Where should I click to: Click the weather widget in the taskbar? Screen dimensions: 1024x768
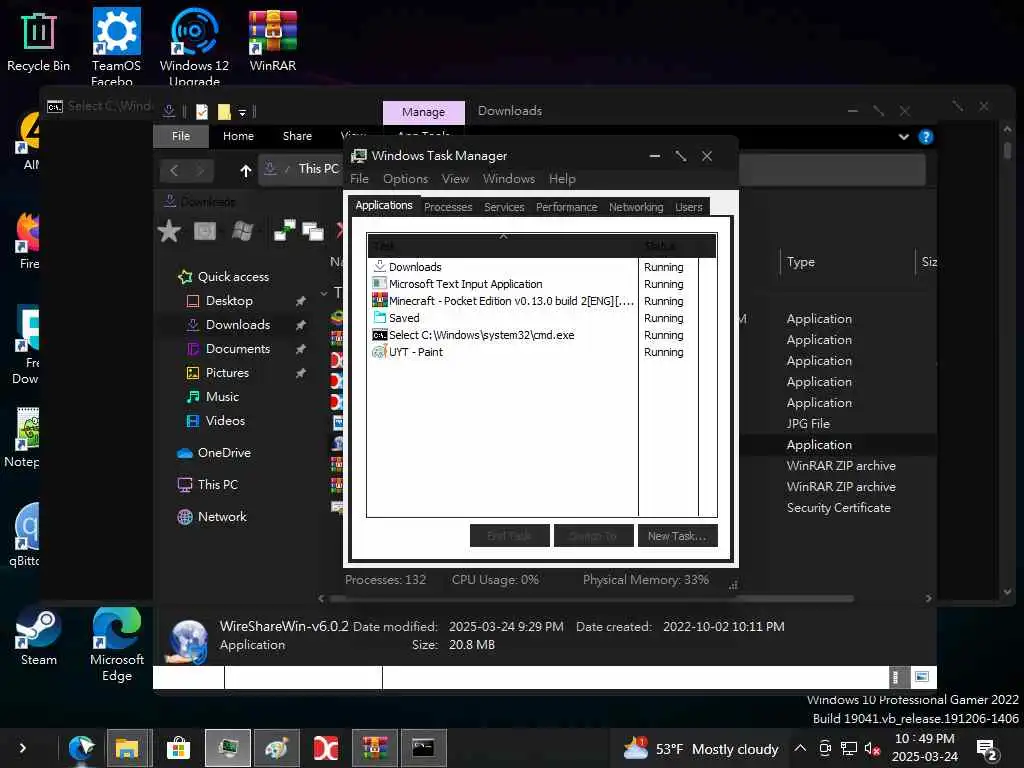coord(700,748)
